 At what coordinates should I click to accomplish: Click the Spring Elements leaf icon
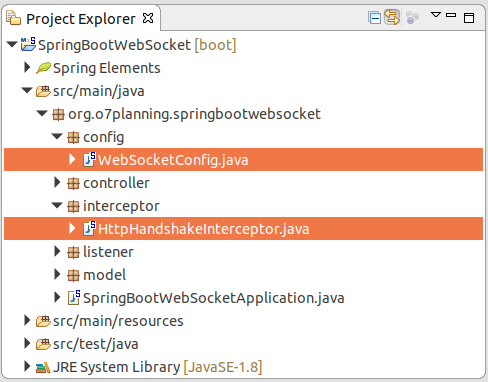click(x=43, y=68)
